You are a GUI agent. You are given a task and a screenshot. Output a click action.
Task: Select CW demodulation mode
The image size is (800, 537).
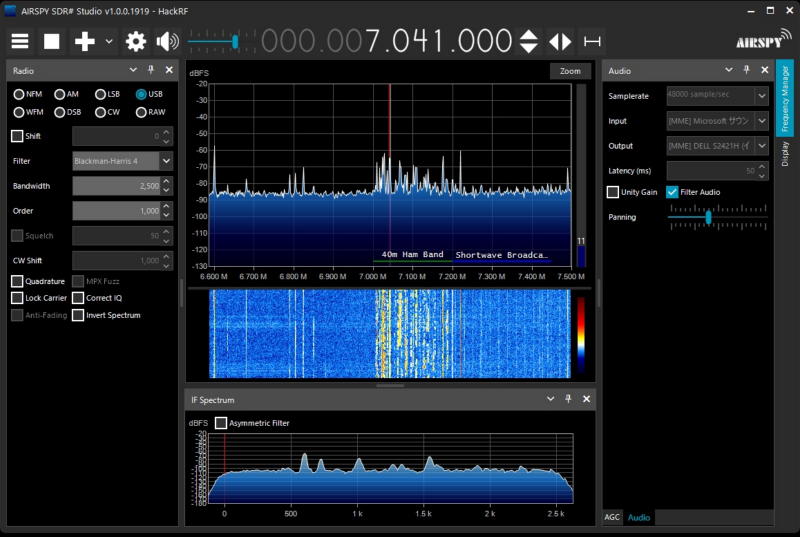click(108, 112)
